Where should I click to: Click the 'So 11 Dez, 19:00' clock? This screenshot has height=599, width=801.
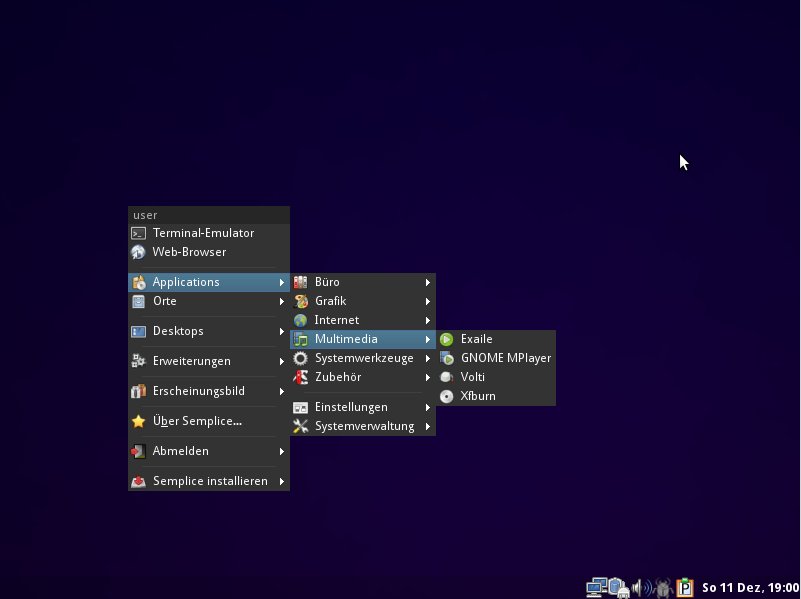point(750,588)
